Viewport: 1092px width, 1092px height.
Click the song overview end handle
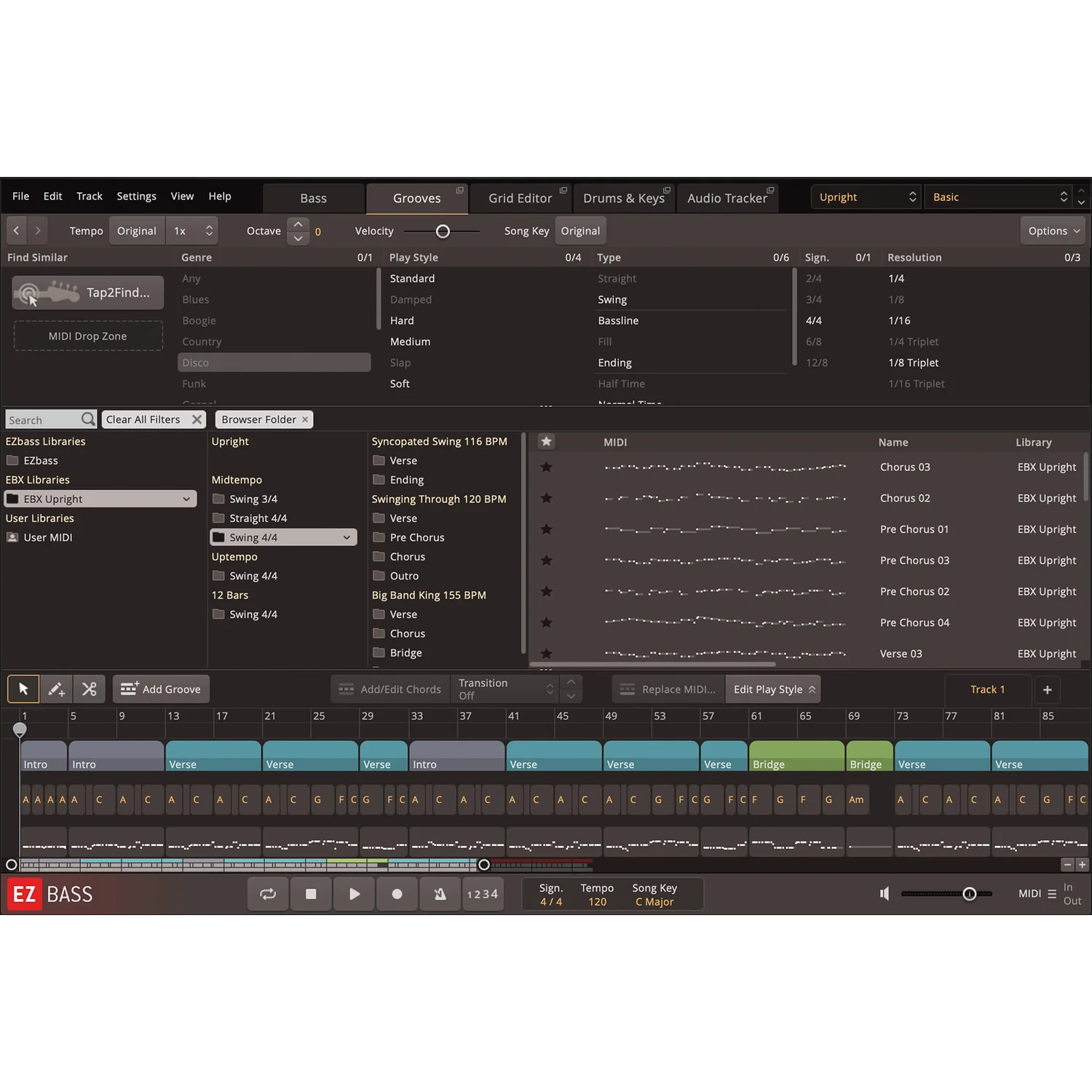pyautogui.click(x=484, y=865)
